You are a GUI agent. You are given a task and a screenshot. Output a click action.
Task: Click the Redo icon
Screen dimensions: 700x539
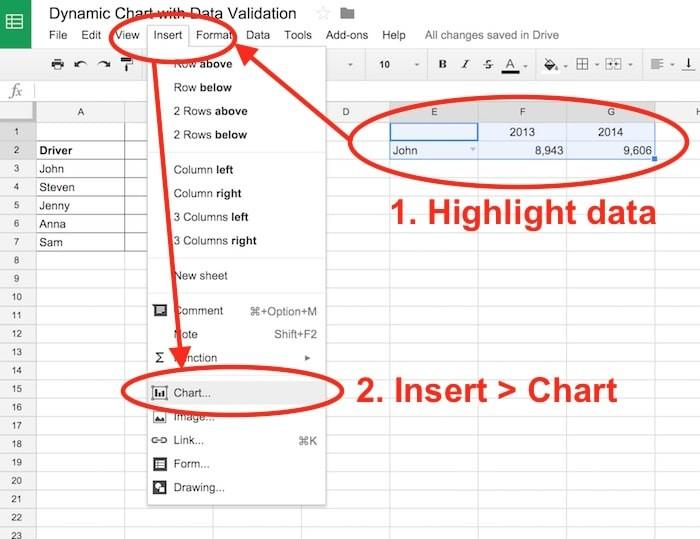104,64
